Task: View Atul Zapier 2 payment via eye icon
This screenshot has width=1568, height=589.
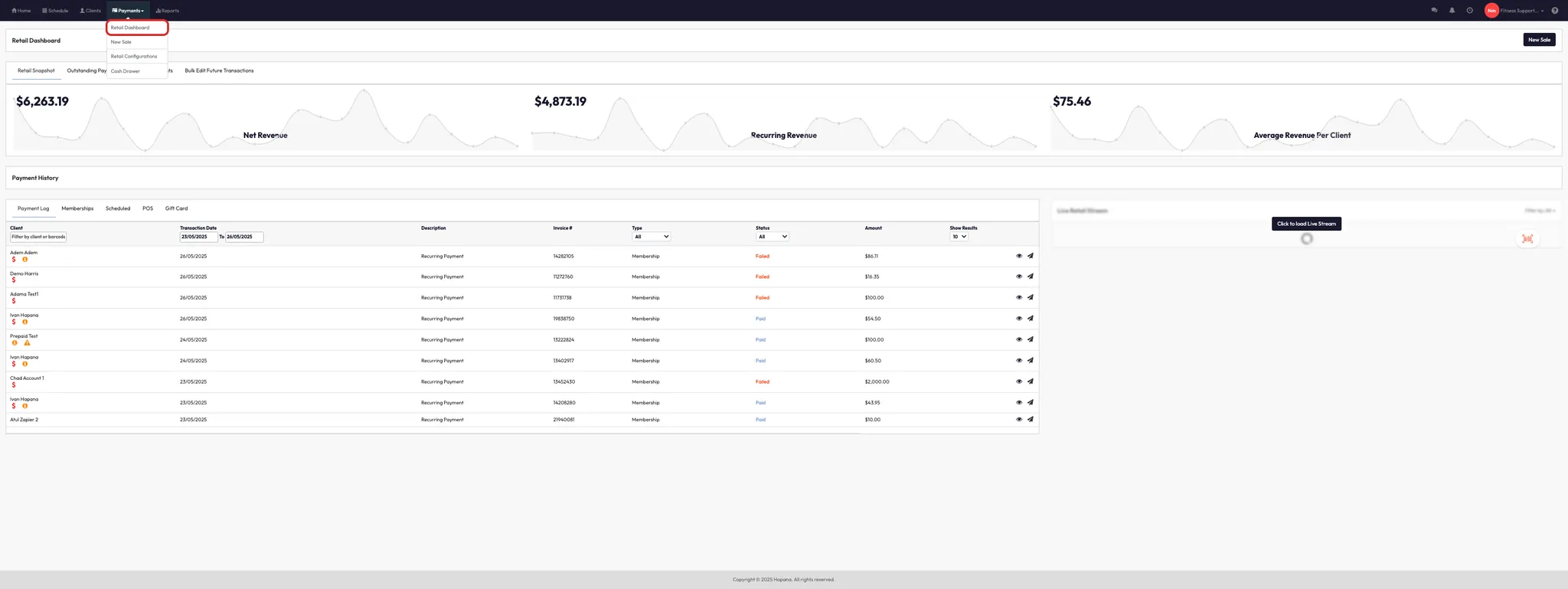Action: pos(1018,420)
